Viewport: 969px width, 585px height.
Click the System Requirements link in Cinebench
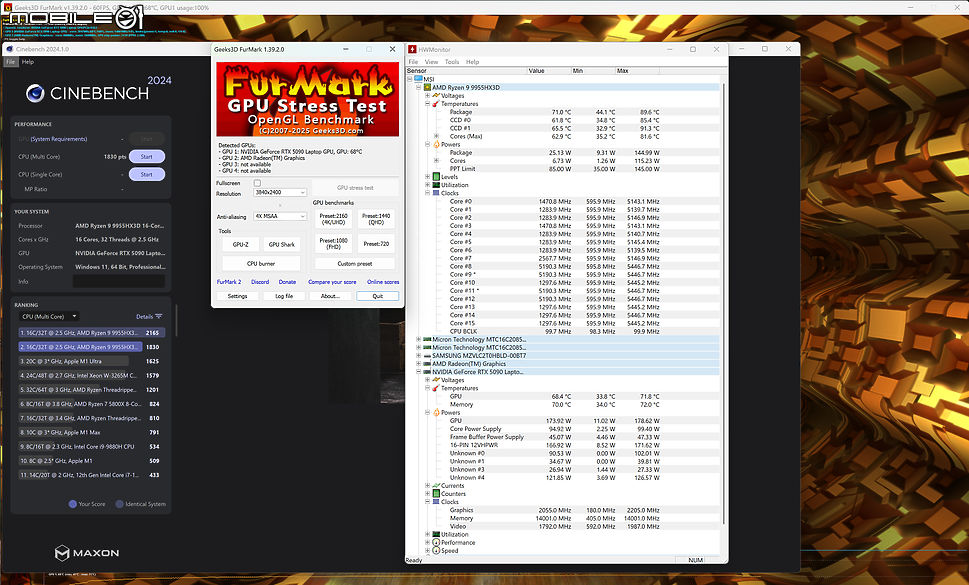tap(59, 139)
